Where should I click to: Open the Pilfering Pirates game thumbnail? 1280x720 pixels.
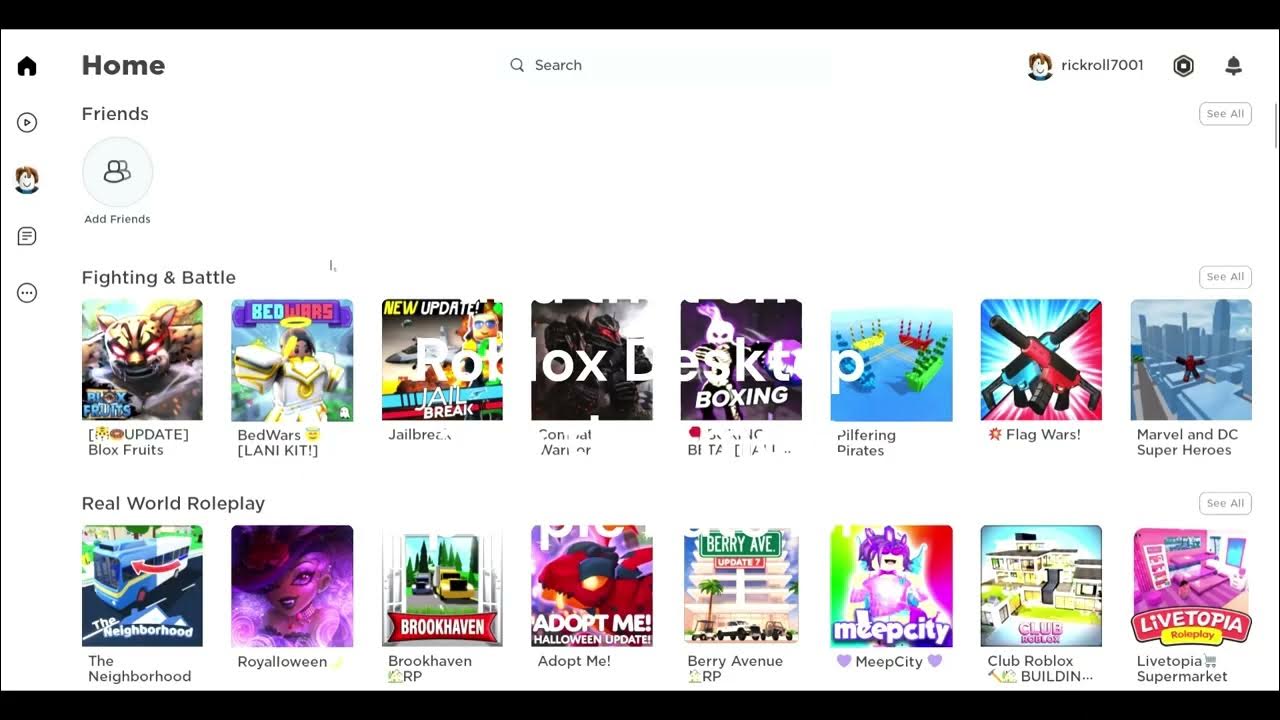(x=891, y=361)
